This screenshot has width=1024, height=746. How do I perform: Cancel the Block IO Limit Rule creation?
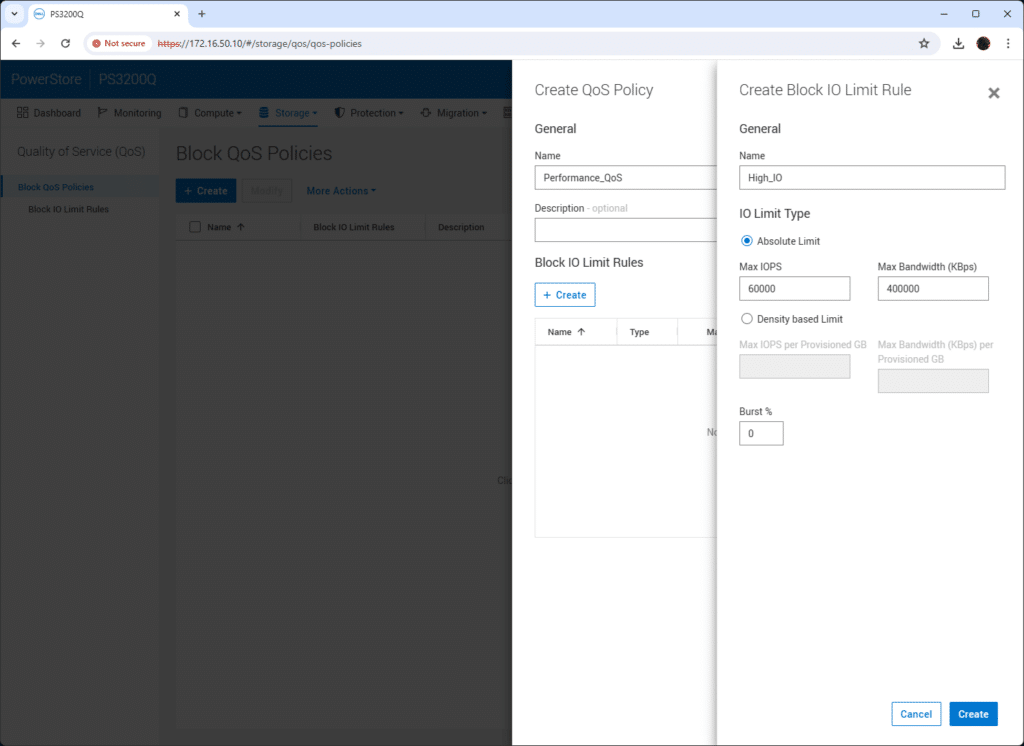click(x=916, y=714)
